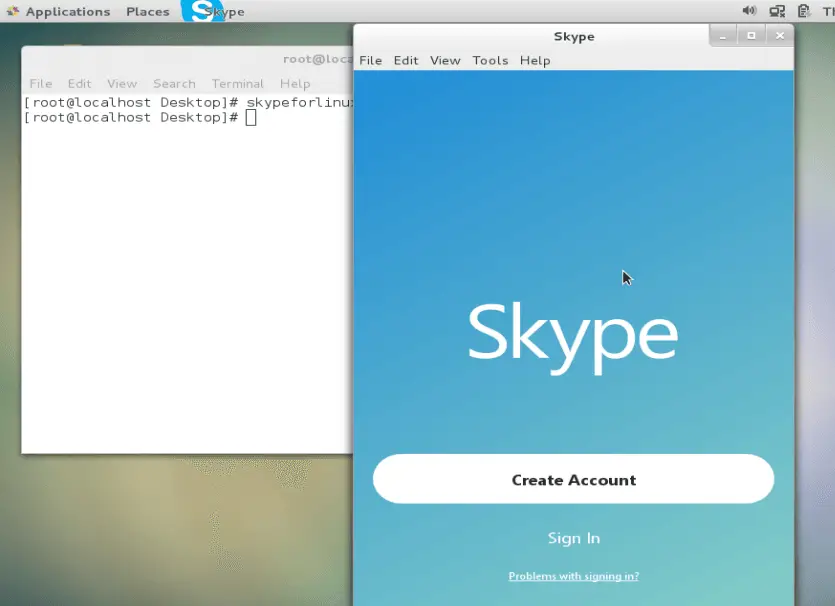Click the skypeforlinux command text in terminal
The height and width of the screenshot is (606, 835).
pos(299,102)
